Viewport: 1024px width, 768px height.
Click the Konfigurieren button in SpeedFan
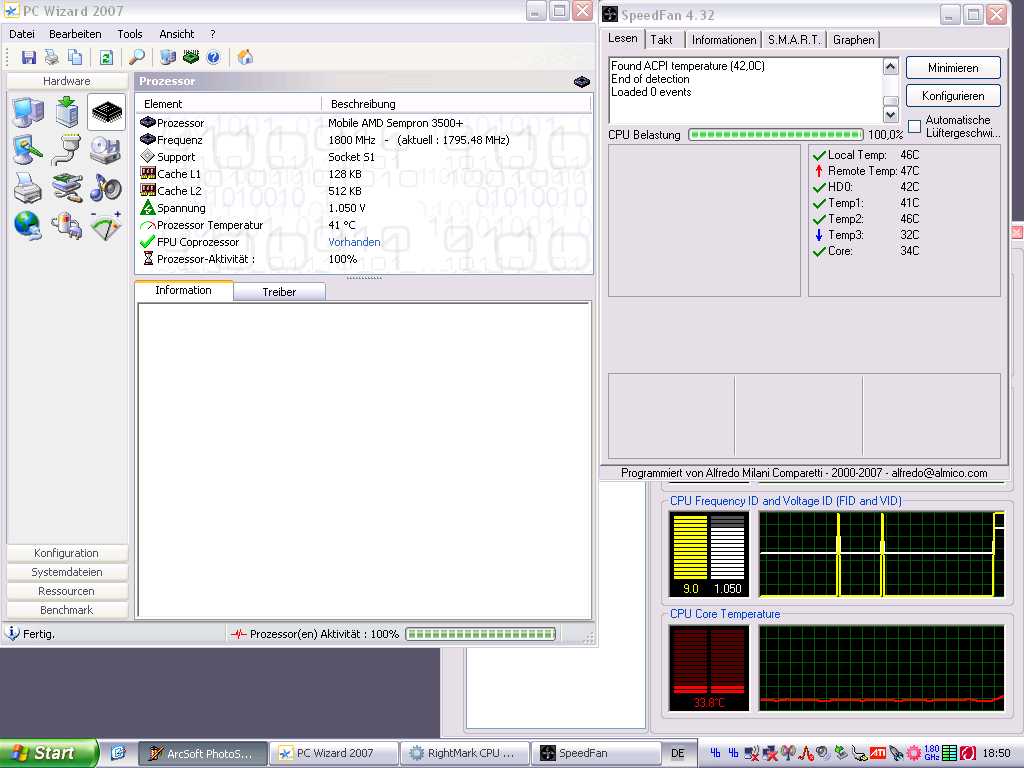[953, 96]
